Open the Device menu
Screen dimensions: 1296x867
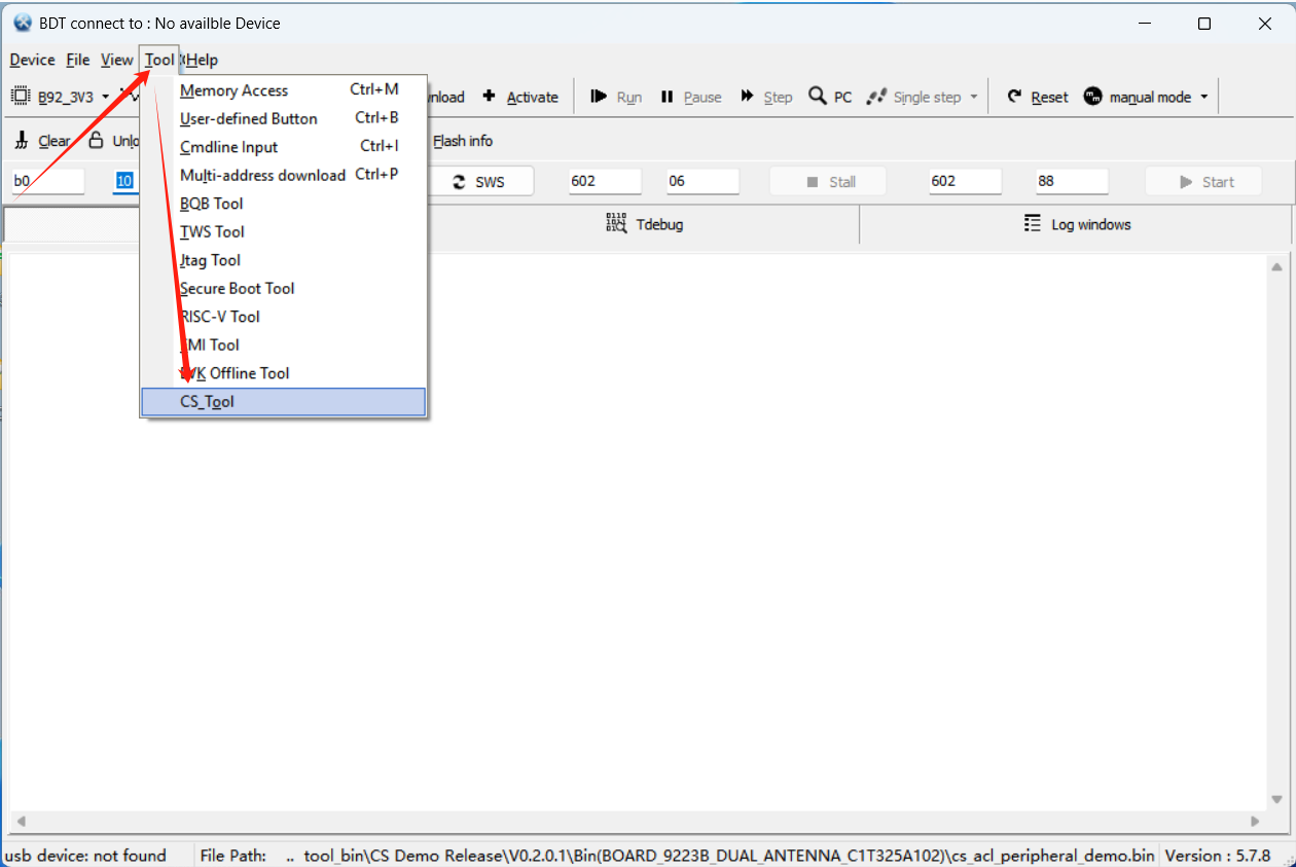click(31, 60)
